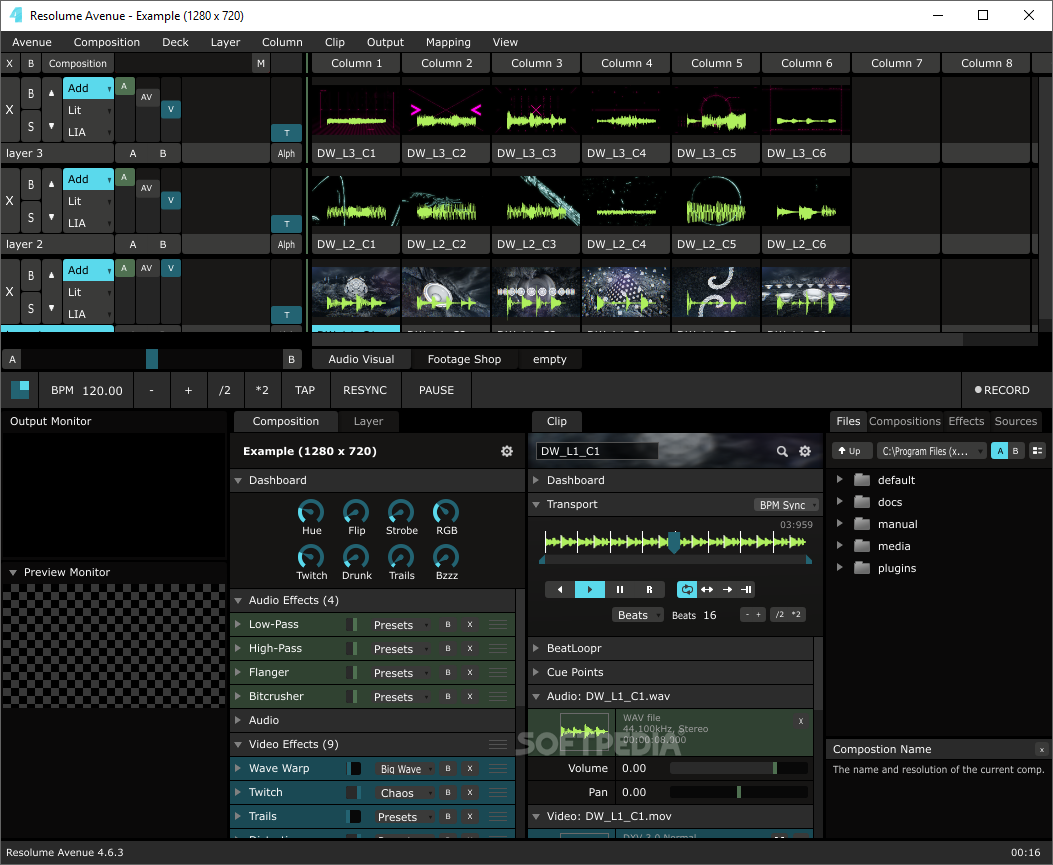
Task: Click the BPM metronome square icon
Action: pyautogui.click(x=20, y=390)
